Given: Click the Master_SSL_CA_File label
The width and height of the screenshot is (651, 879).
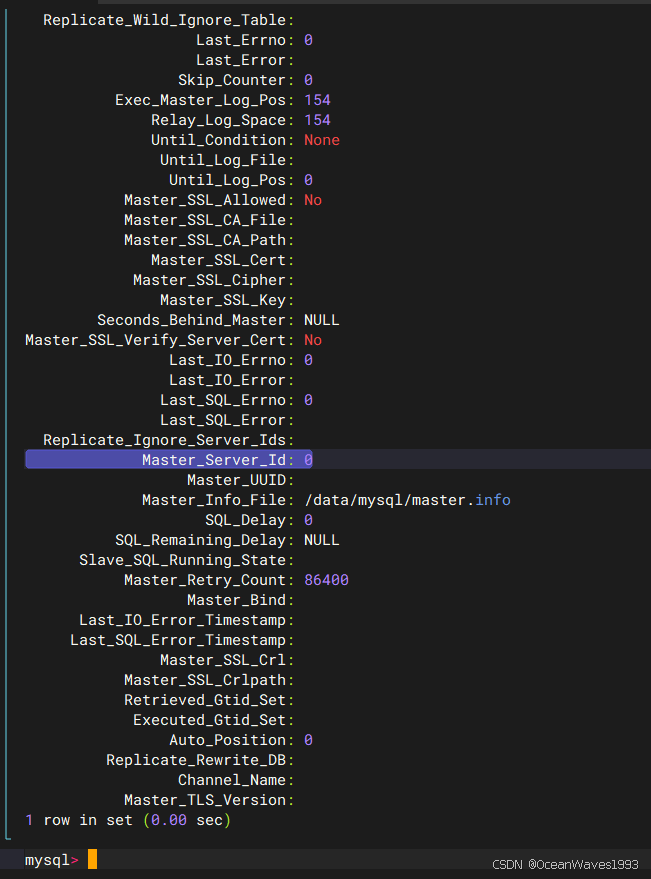Looking at the screenshot, I should click(205, 220).
